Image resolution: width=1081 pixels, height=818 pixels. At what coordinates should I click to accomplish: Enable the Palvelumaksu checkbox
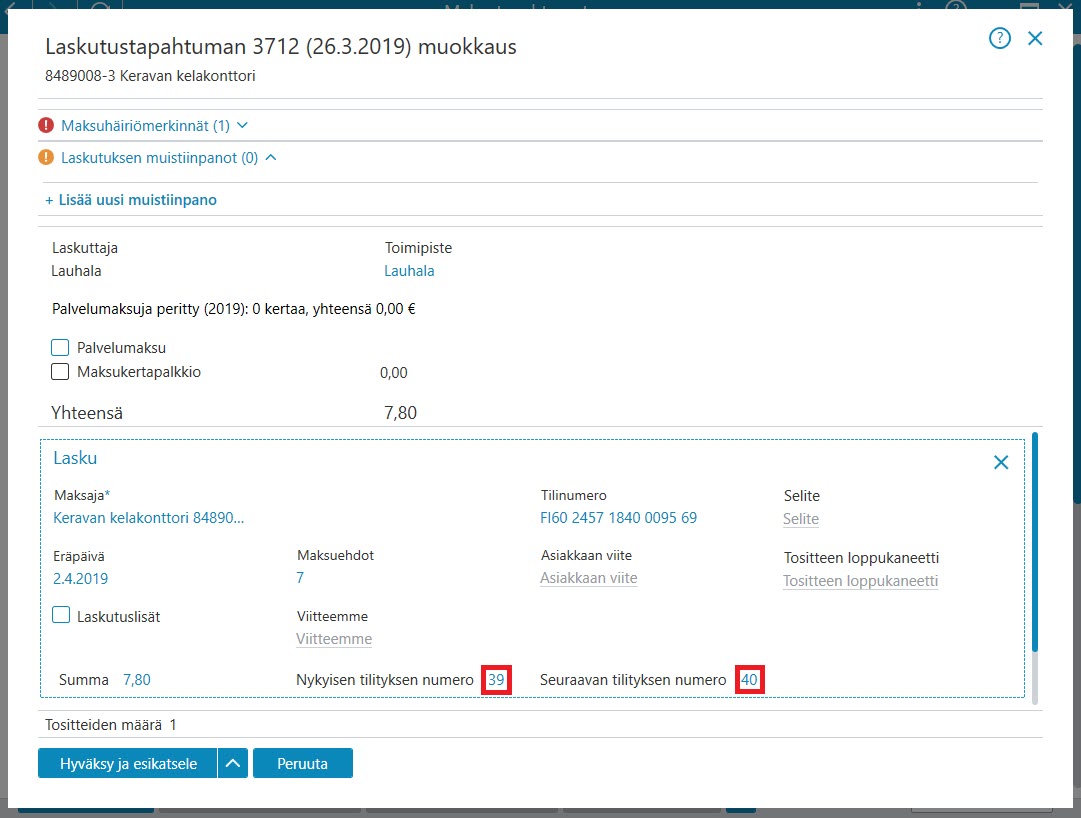point(60,347)
